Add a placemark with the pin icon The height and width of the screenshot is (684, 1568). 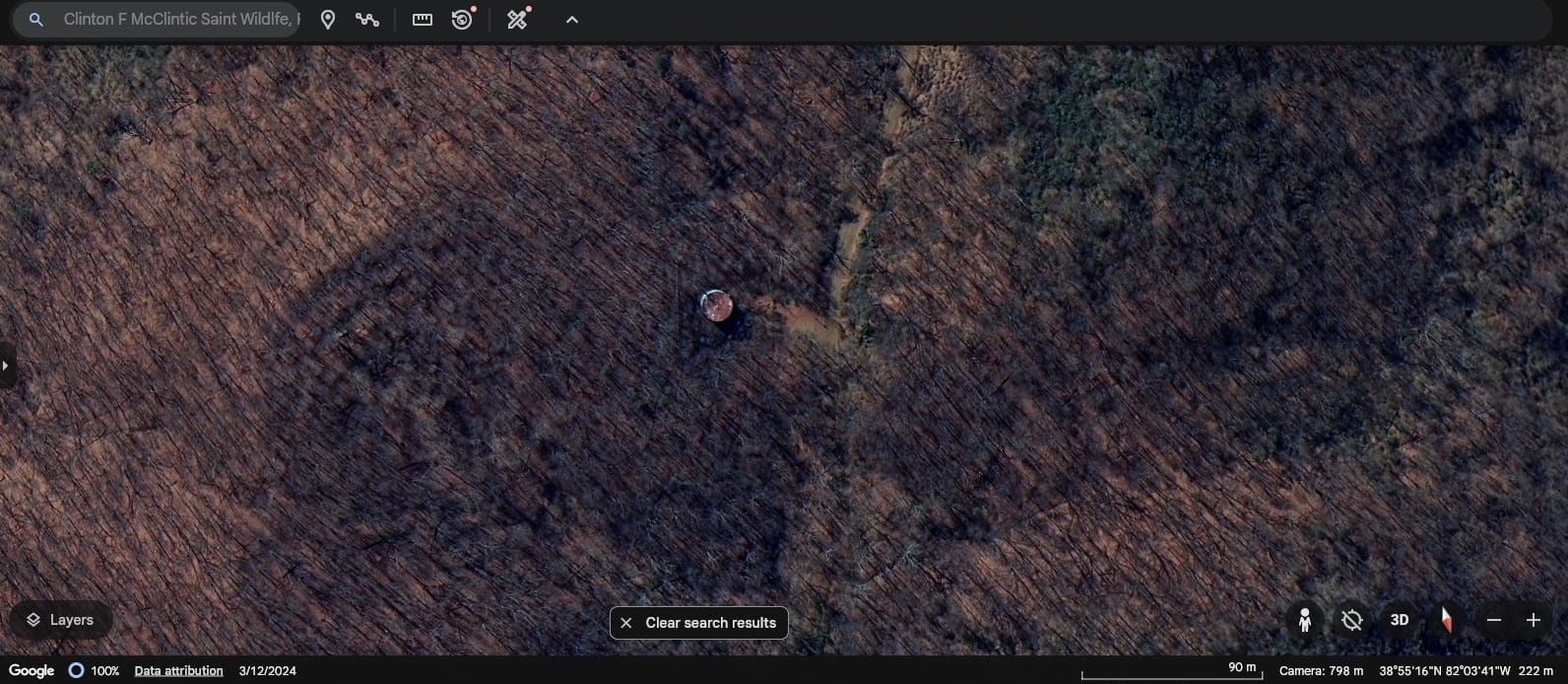328,20
